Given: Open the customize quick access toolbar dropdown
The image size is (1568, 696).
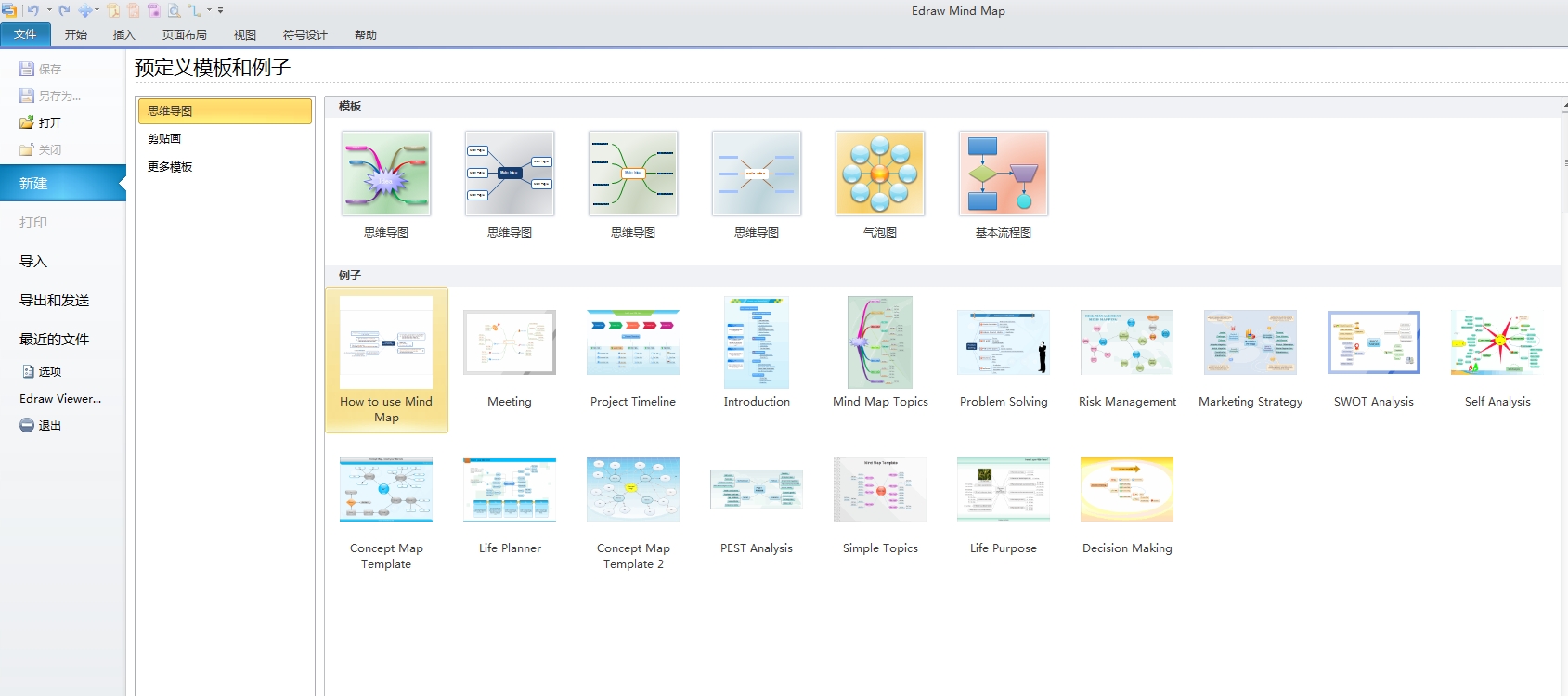Looking at the screenshot, I should tap(220, 10).
